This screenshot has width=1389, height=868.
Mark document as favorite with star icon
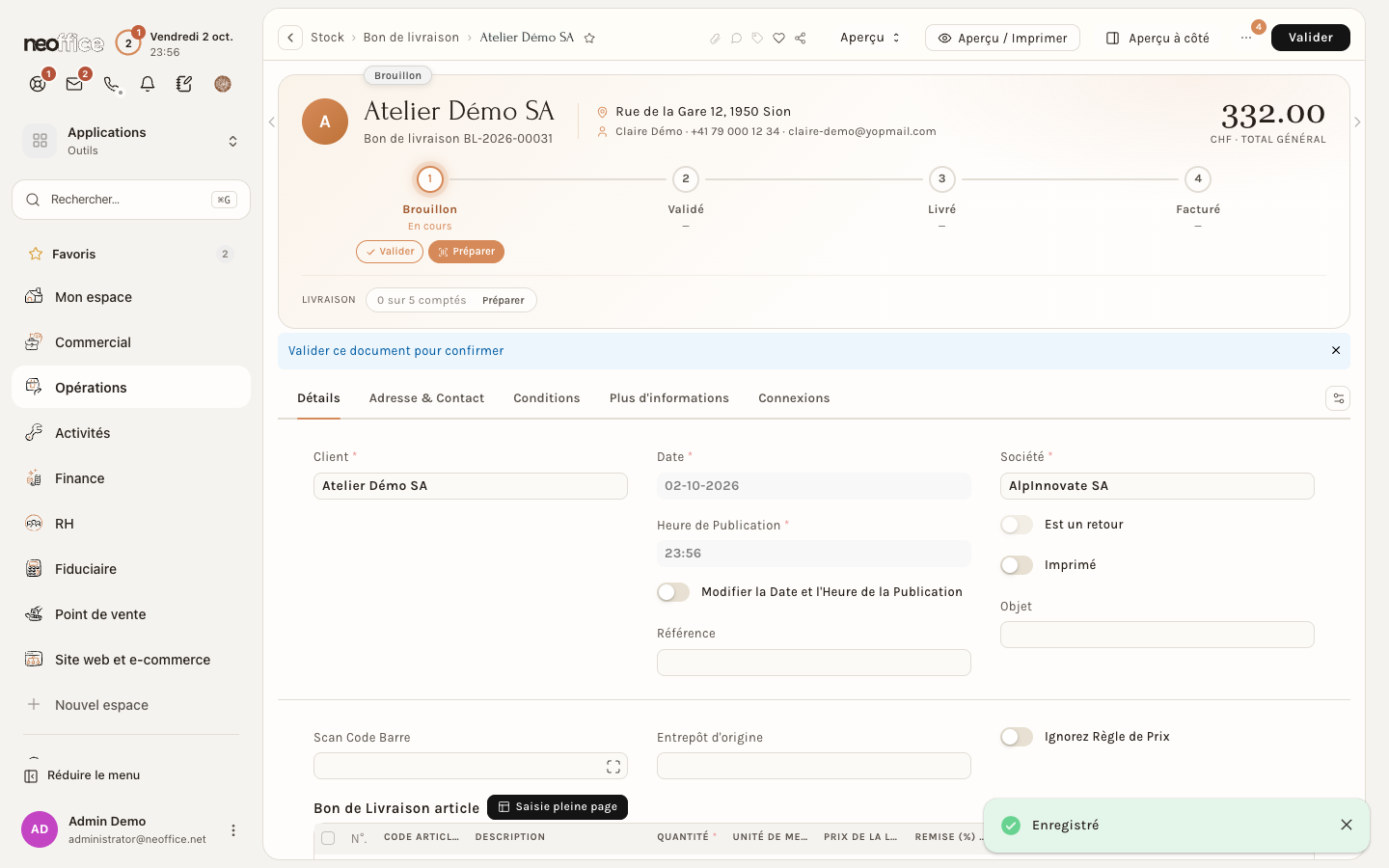(x=589, y=38)
